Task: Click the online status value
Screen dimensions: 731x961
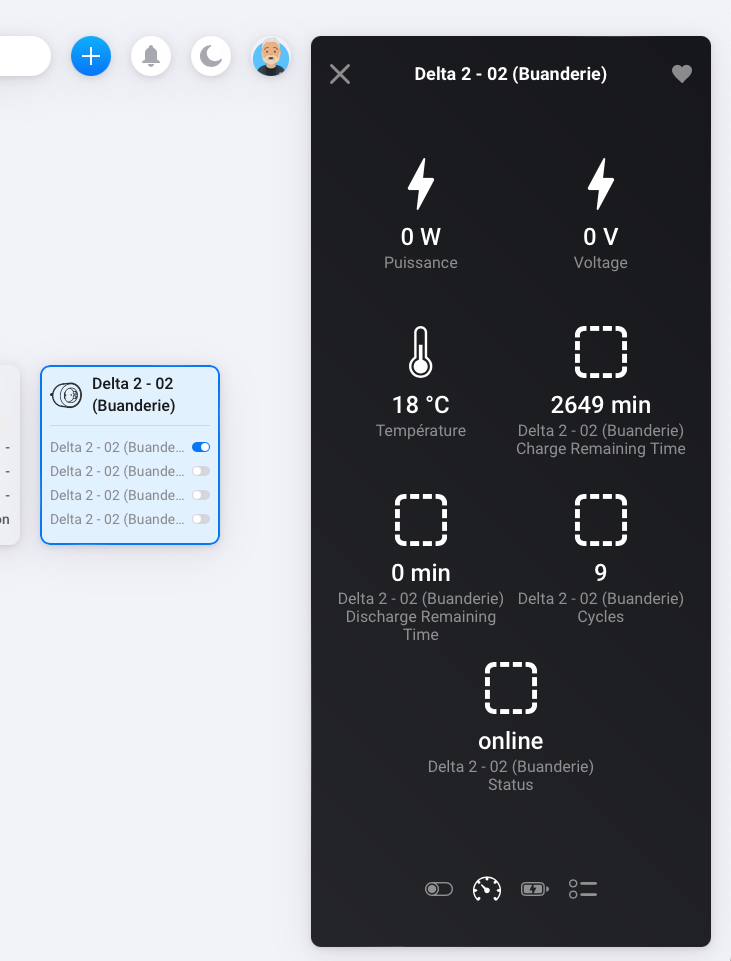Action: coord(511,741)
